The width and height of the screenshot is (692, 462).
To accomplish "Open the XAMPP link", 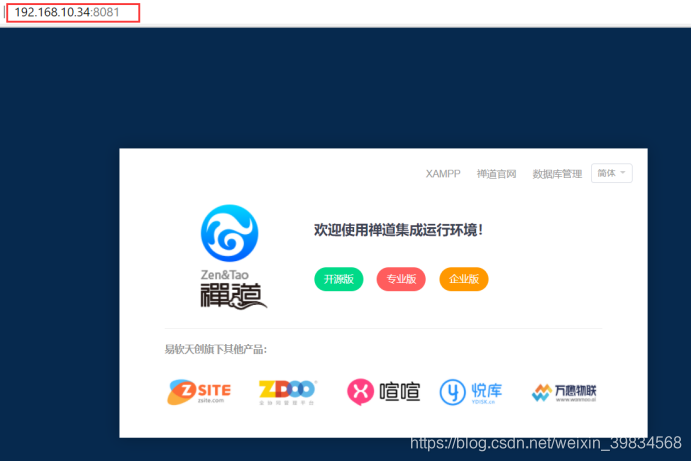I will (443, 174).
